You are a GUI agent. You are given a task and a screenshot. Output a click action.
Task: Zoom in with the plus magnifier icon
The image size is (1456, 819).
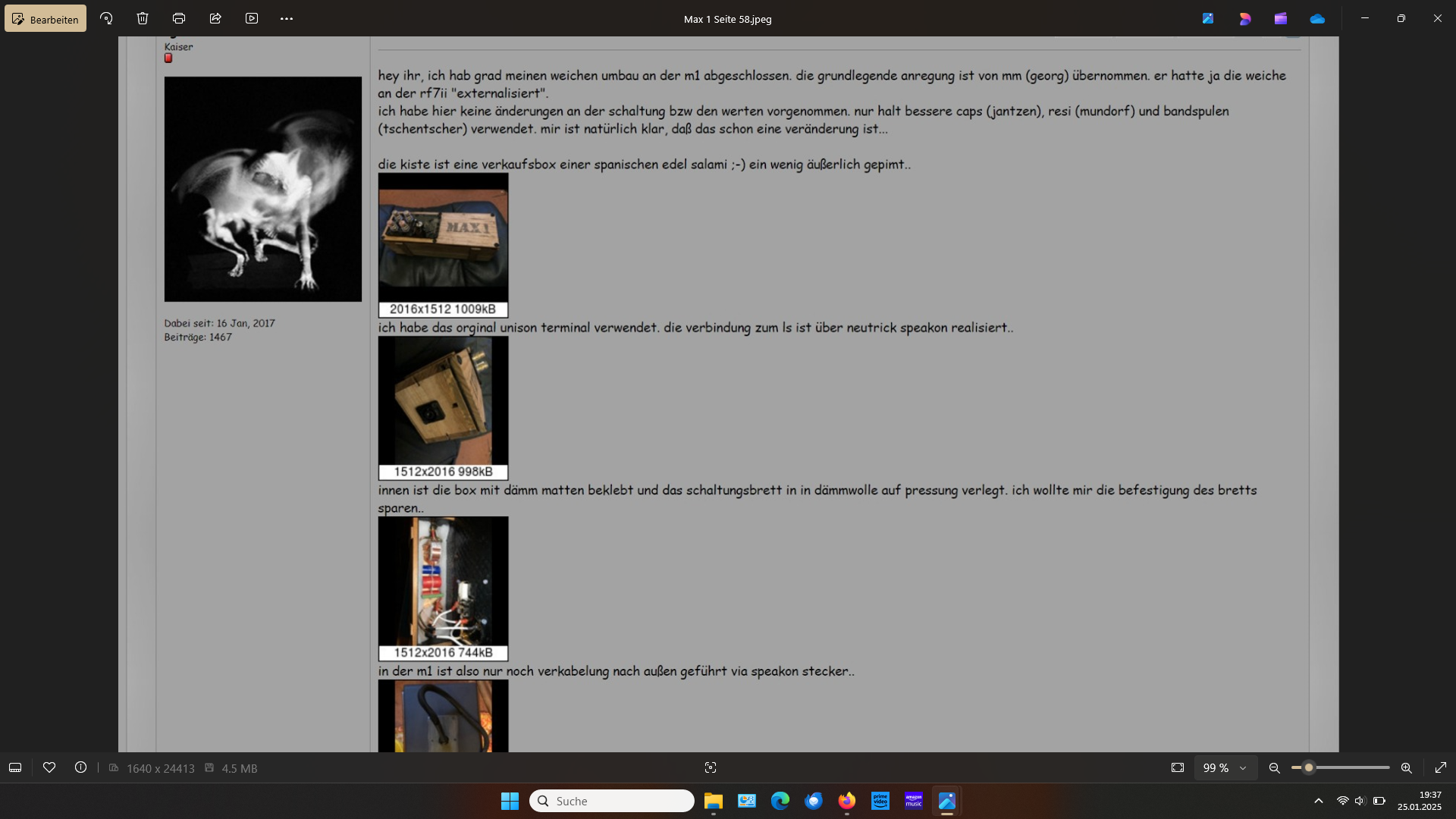[x=1407, y=768]
